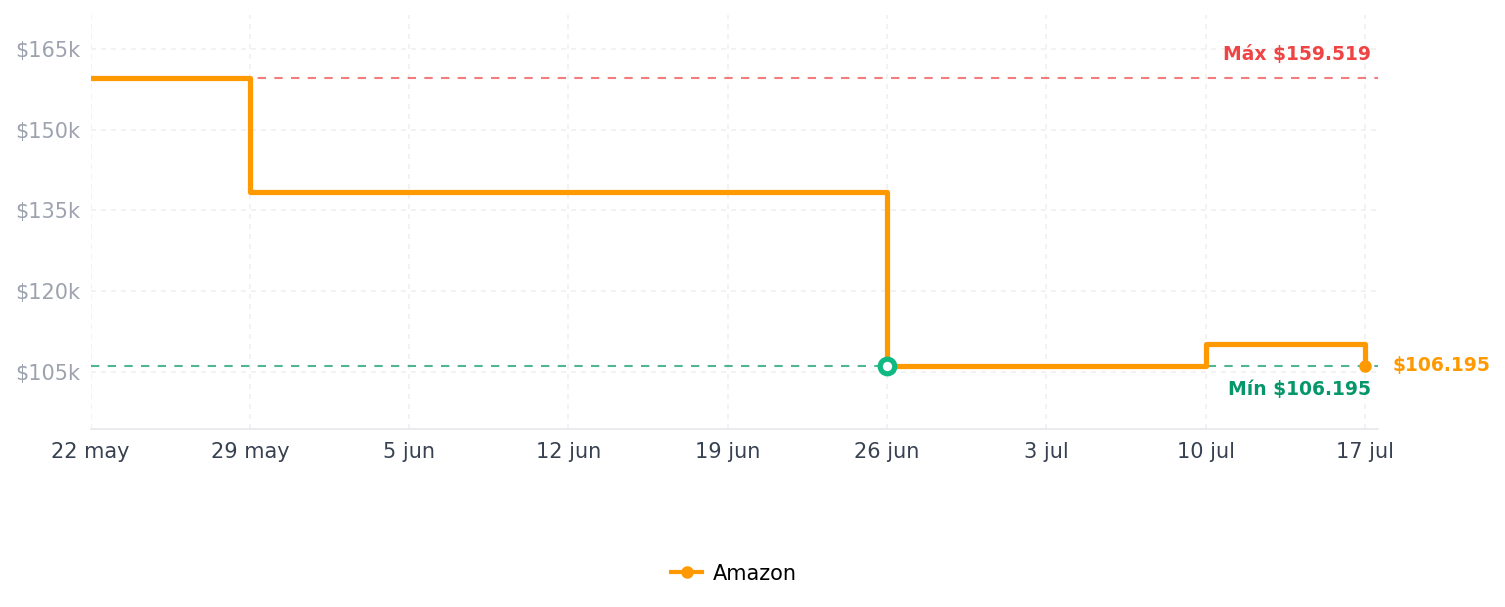
Task: Click the orange endpoint dot at 17 jul
Action: pyautogui.click(x=1365, y=366)
